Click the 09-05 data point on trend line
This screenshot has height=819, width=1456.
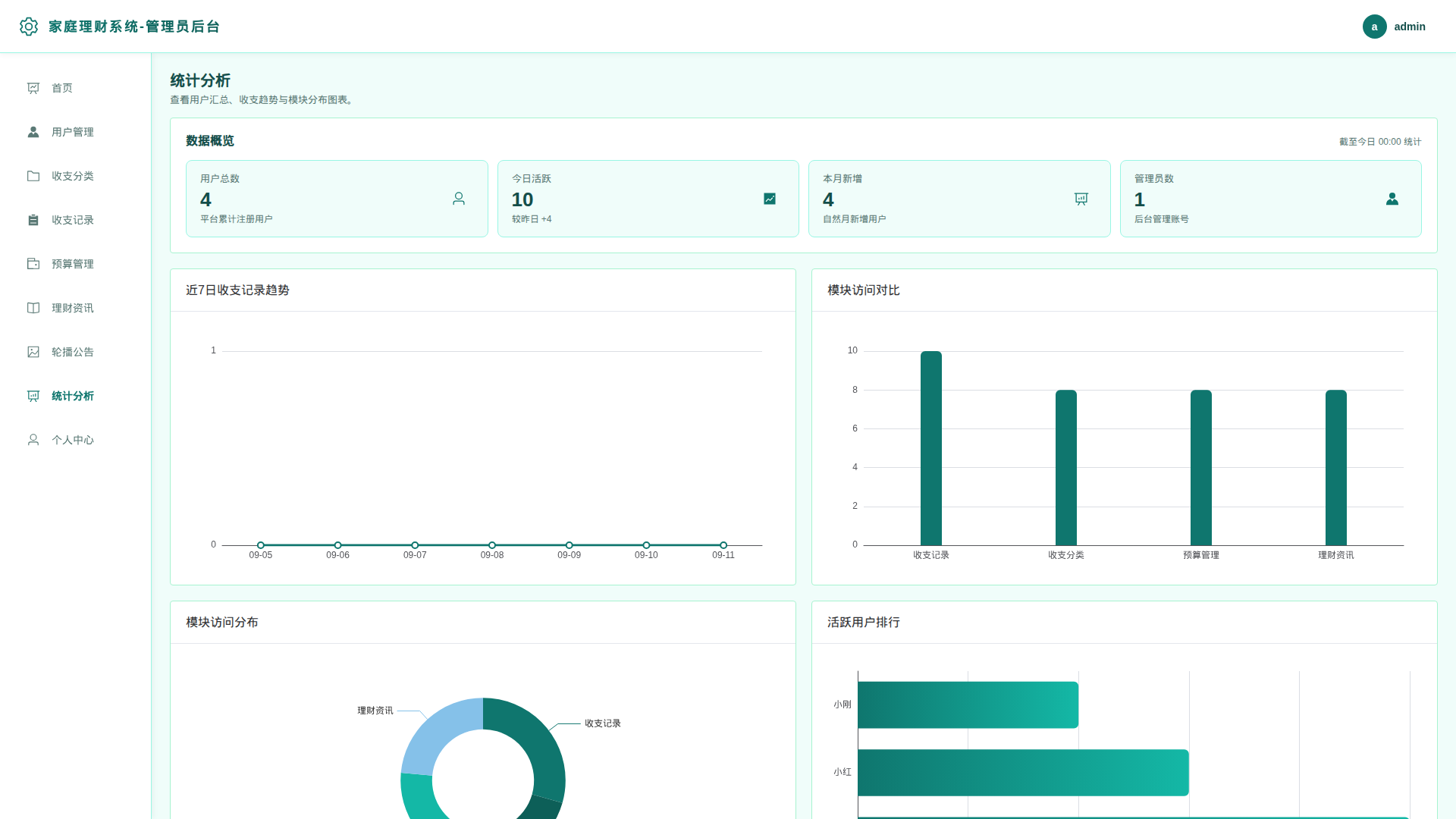[x=261, y=545]
